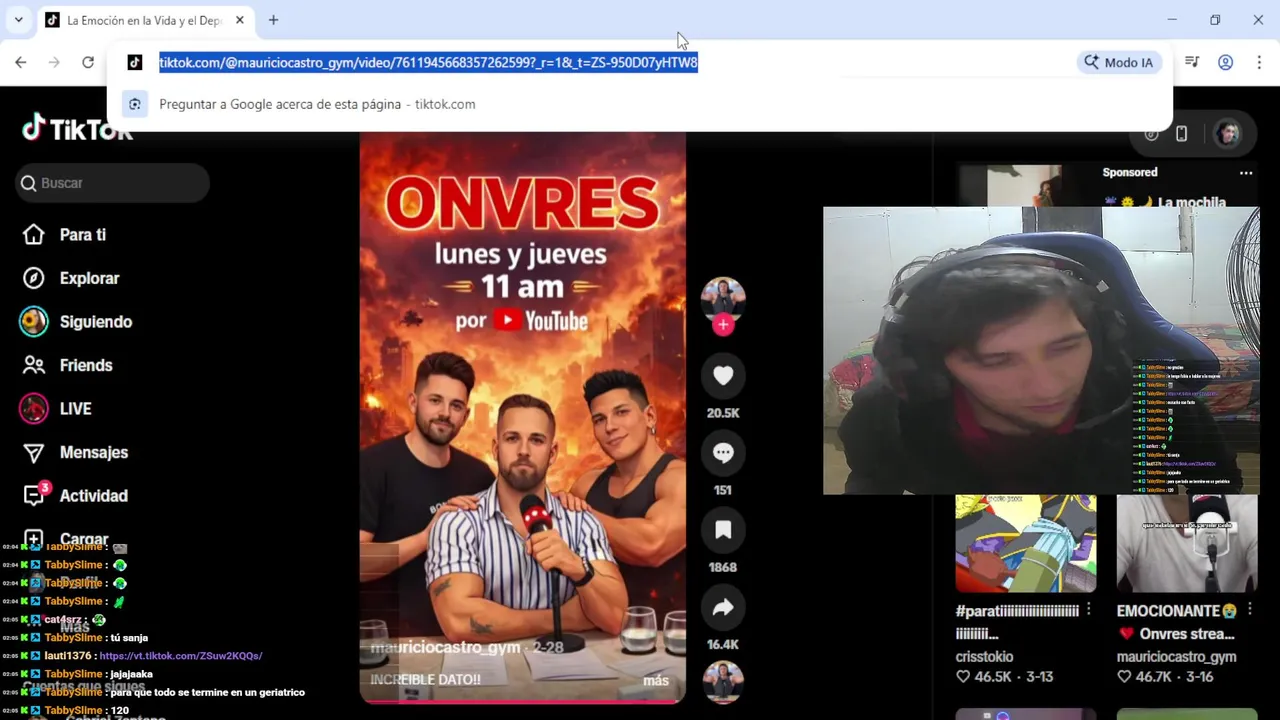The image size is (1280, 720).
Task: Open mauriciocastro_gym link under EMOCIONANTE card
Action: click(x=1177, y=657)
